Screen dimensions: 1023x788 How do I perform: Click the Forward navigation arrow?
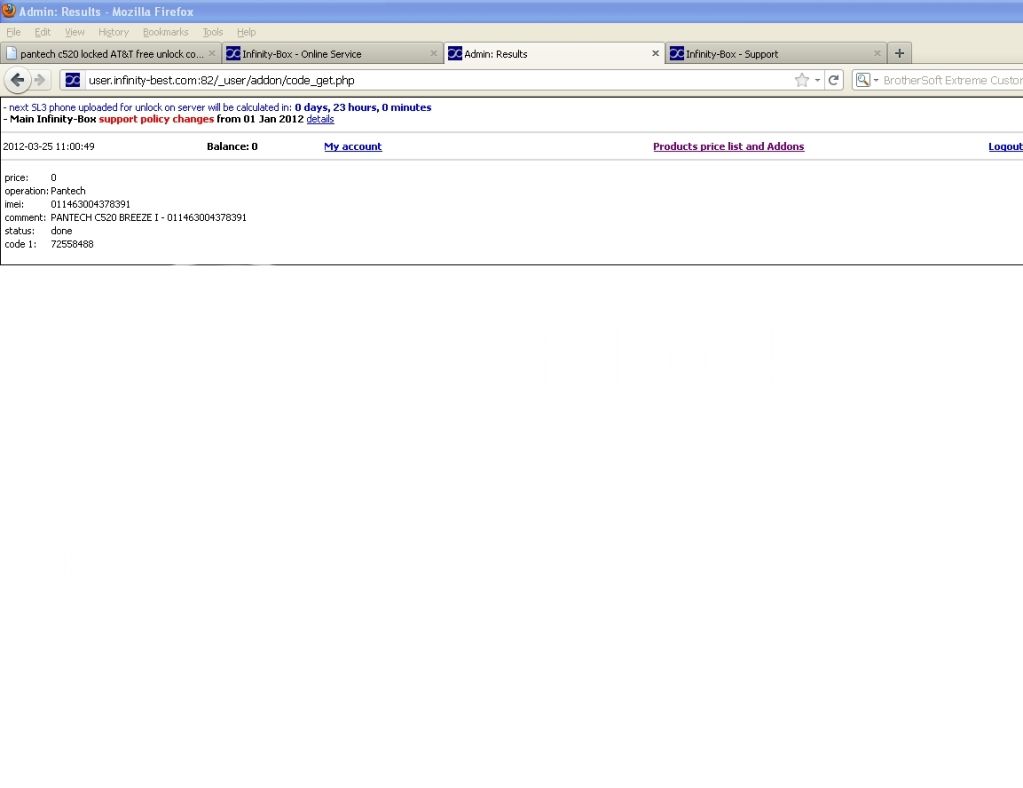40,80
